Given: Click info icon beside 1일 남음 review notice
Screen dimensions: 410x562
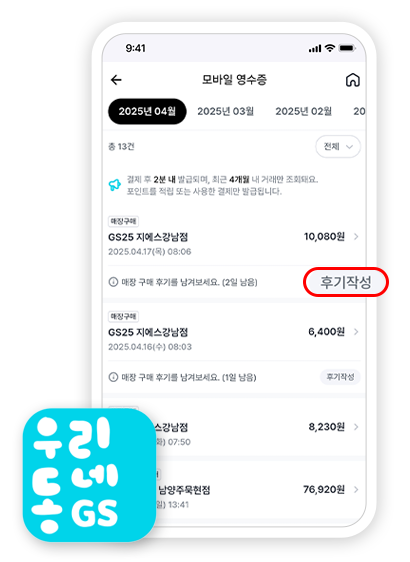Looking at the screenshot, I should point(113,377).
